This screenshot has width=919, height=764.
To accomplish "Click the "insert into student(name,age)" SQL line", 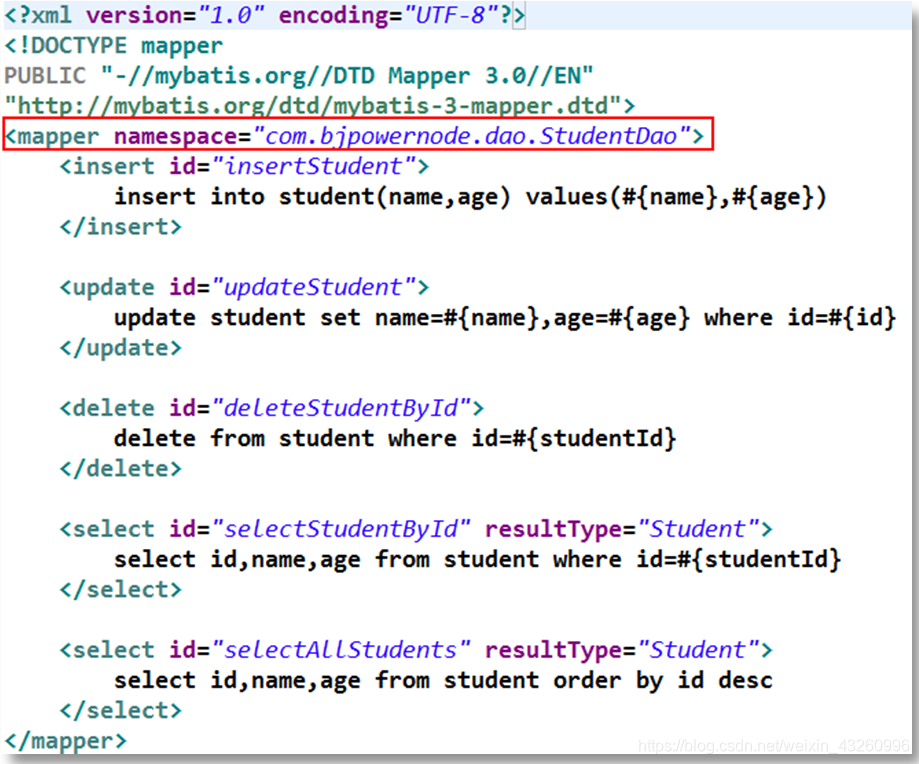I will 470,197.
